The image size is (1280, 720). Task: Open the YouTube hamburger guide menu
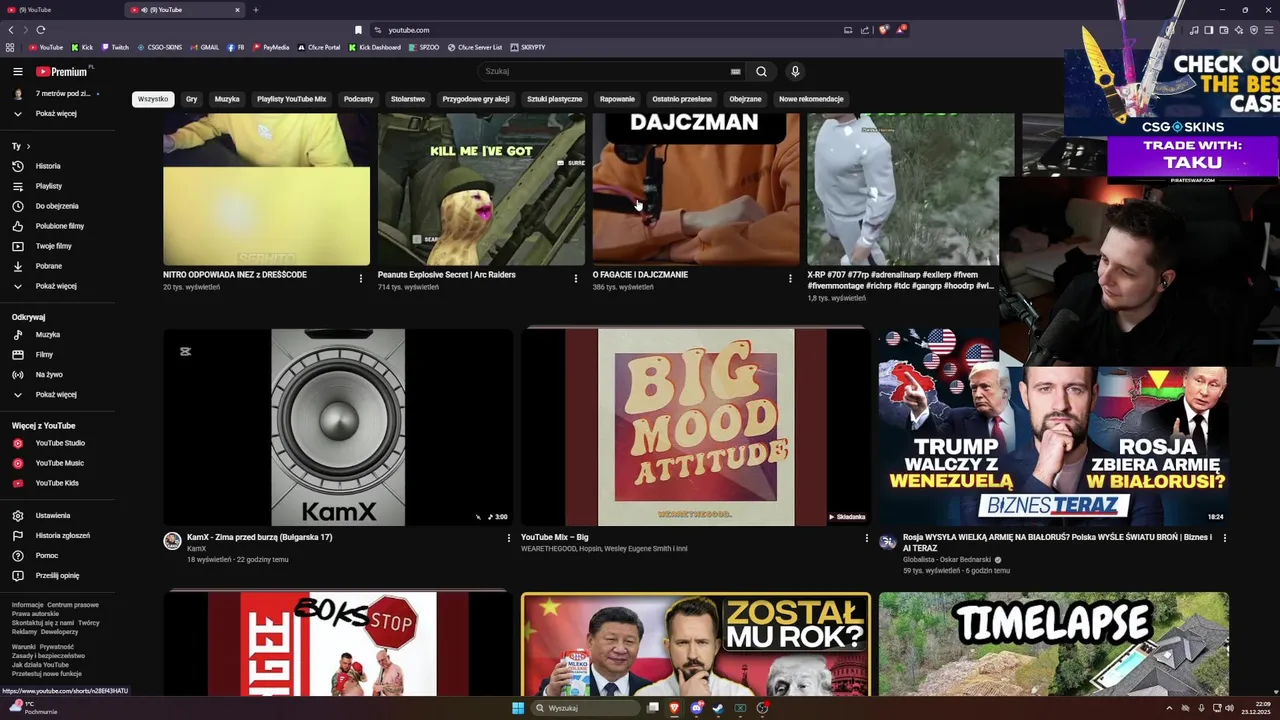click(17, 71)
